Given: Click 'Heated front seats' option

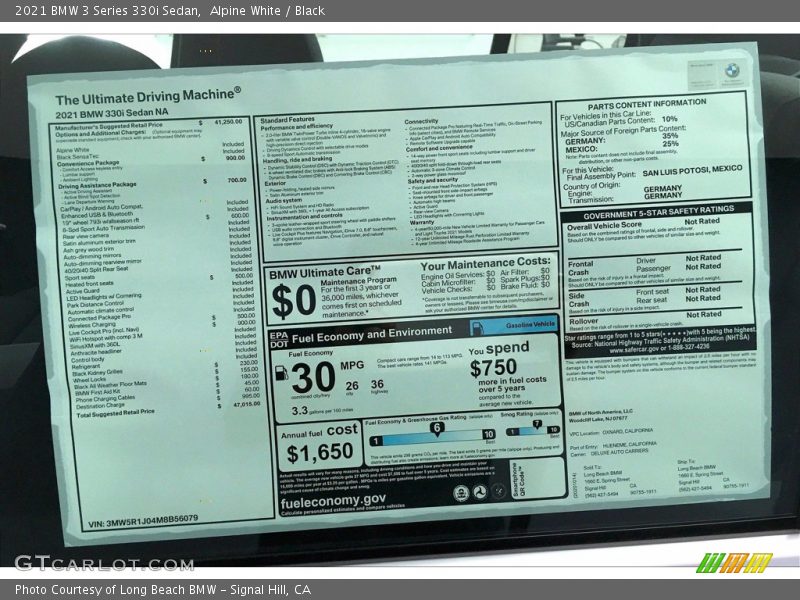Looking at the screenshot, I should [90, 284].
